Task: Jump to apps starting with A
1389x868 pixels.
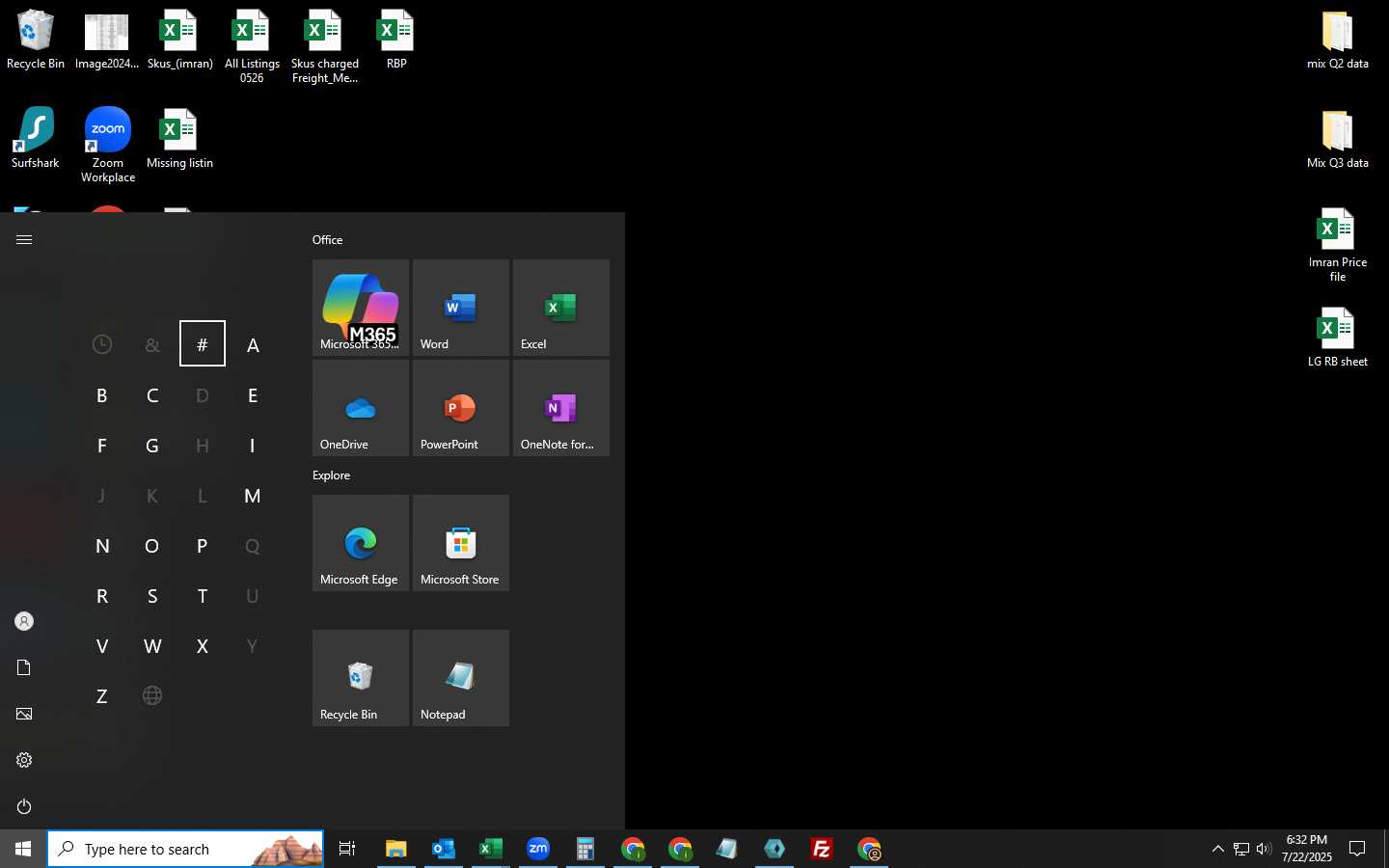Action: pos(253,344)
